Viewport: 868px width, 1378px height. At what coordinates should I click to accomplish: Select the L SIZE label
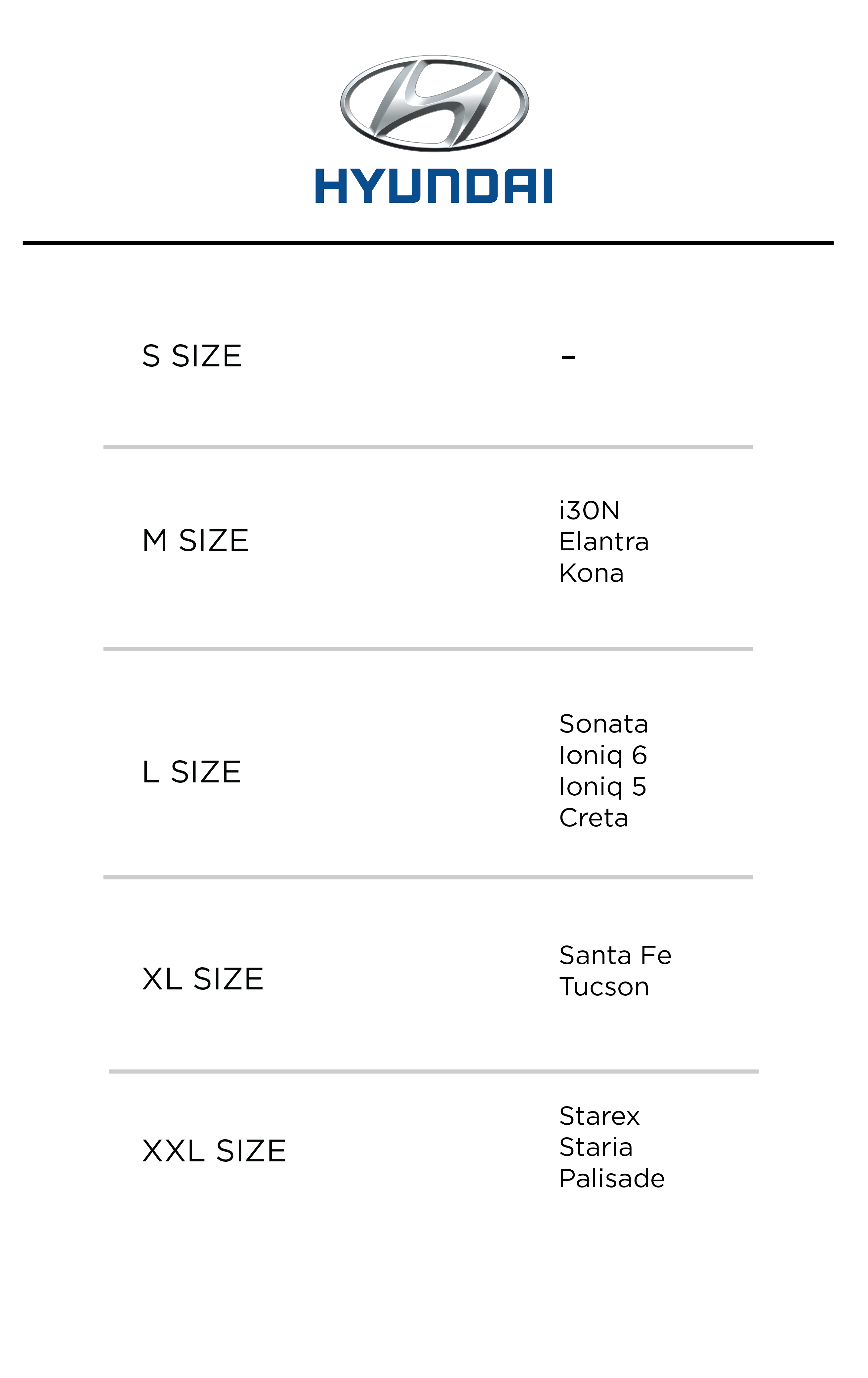click(191, 772)
